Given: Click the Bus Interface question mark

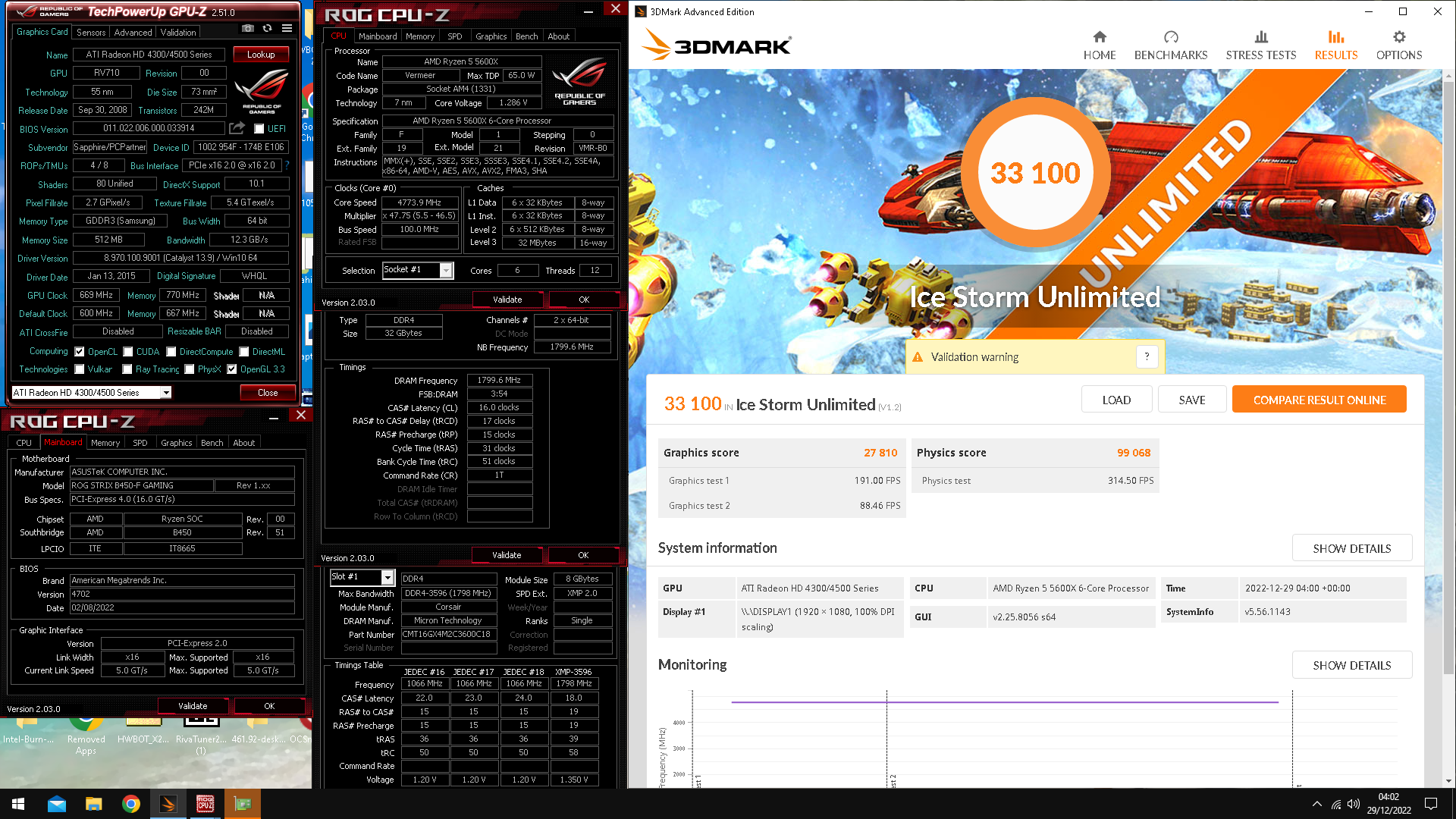Looking at the screenshot, I should 287,165.
